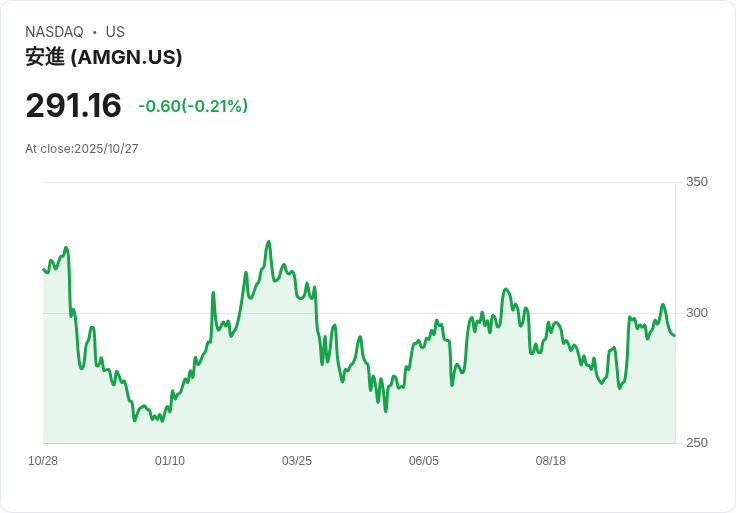Viewport: 736px width, 513px height.
Task: Click the 350 horizontal gridline at the chart top
Action: click(x=360, y=182)
